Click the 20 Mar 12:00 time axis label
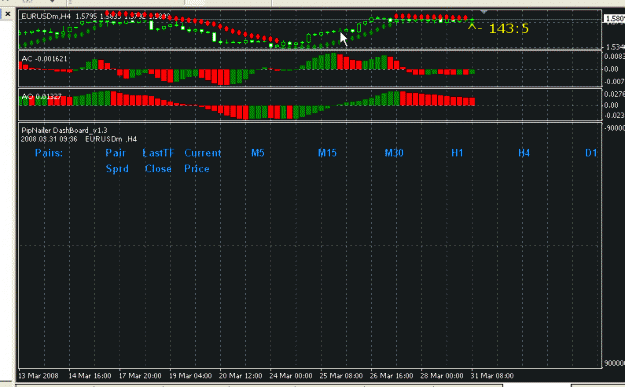Image resolution: width=625 pixels, height=387 pixels. coord(240,376)
